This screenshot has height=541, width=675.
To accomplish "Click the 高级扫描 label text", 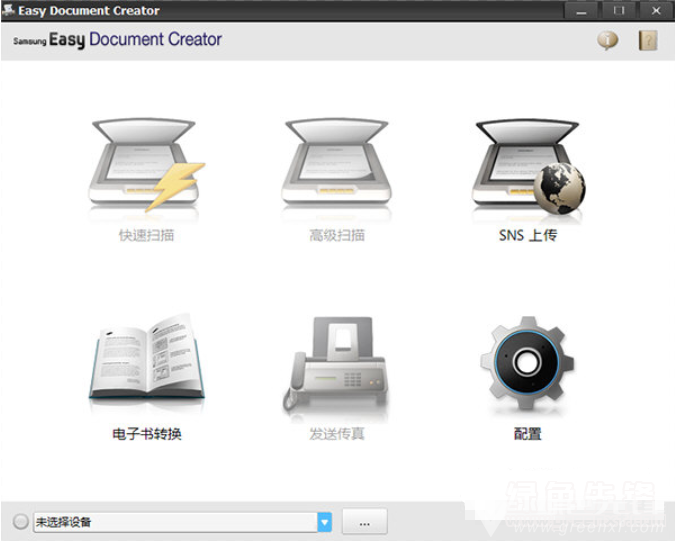I will tap(337, 235).
